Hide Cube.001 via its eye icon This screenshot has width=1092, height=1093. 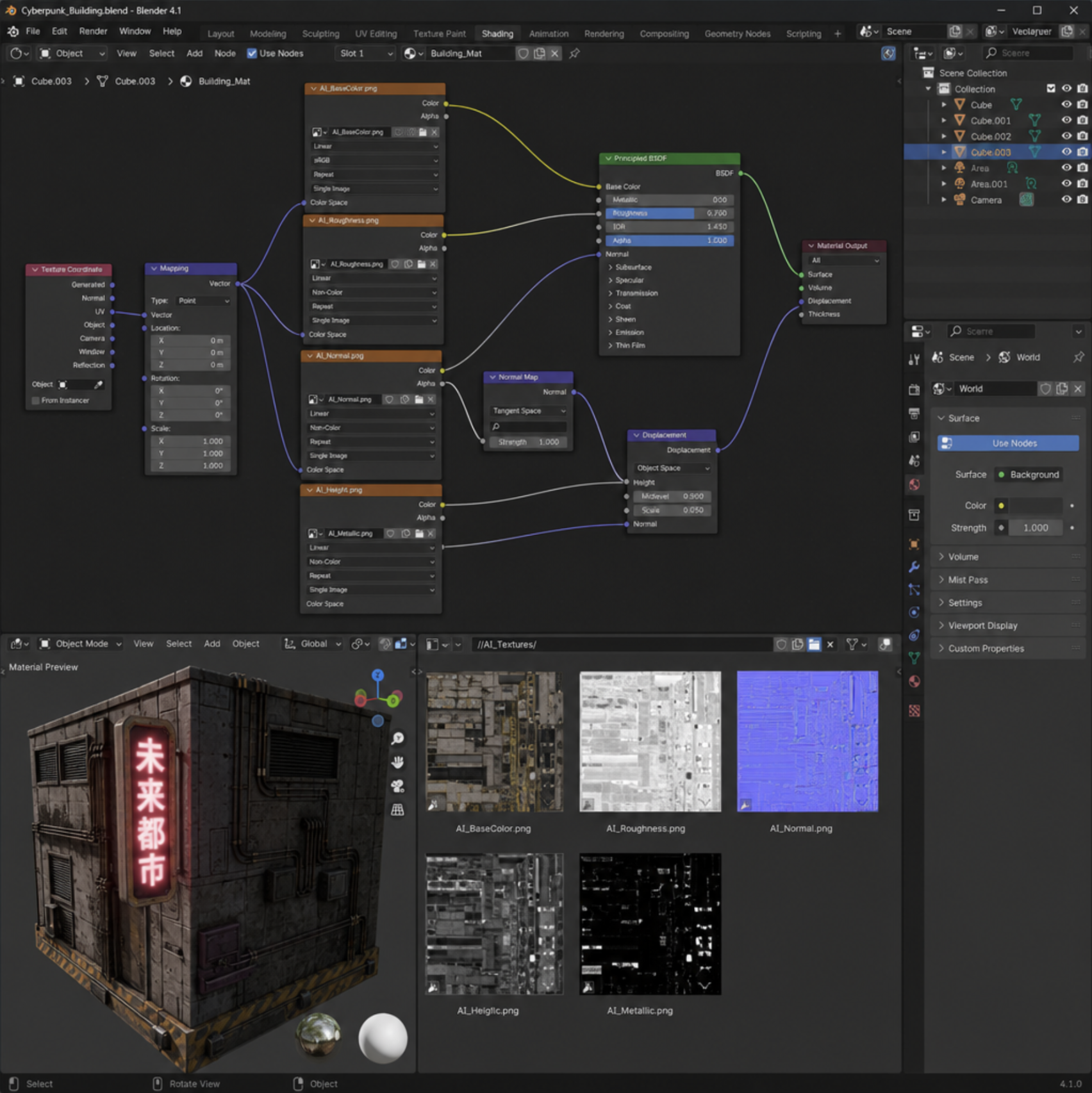point(1066,120)
